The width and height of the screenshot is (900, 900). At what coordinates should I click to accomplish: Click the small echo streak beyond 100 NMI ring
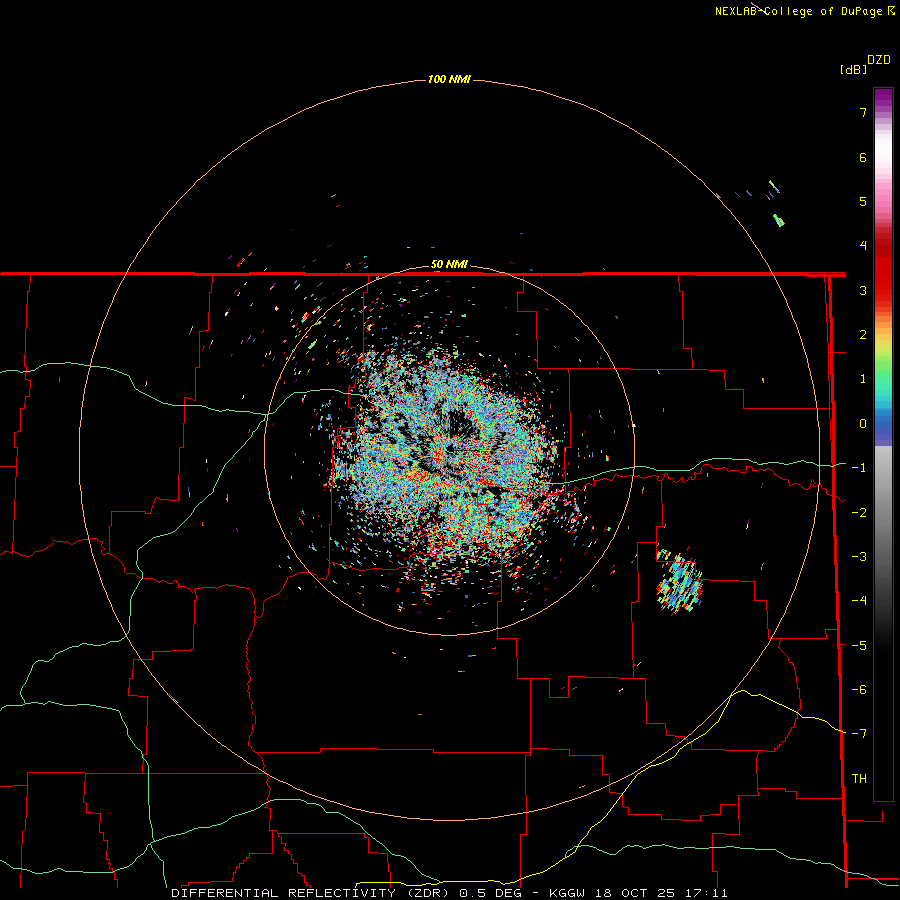pyautogui.click(x=778, y=220)
